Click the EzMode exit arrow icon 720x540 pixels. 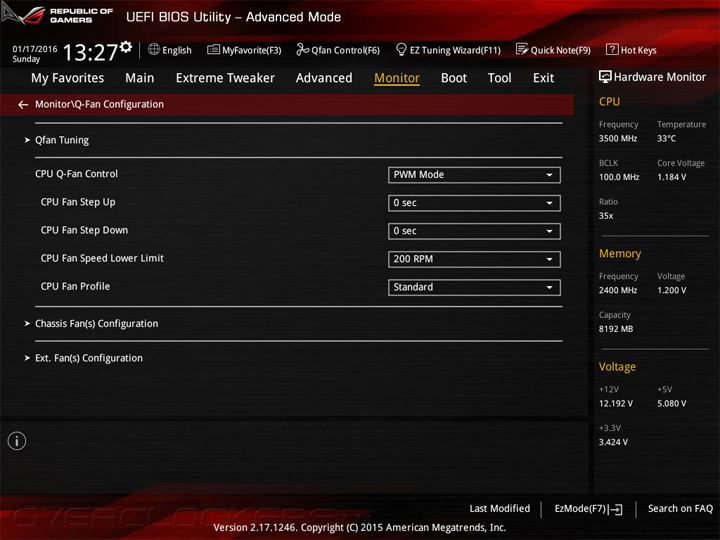pos(616,509)
